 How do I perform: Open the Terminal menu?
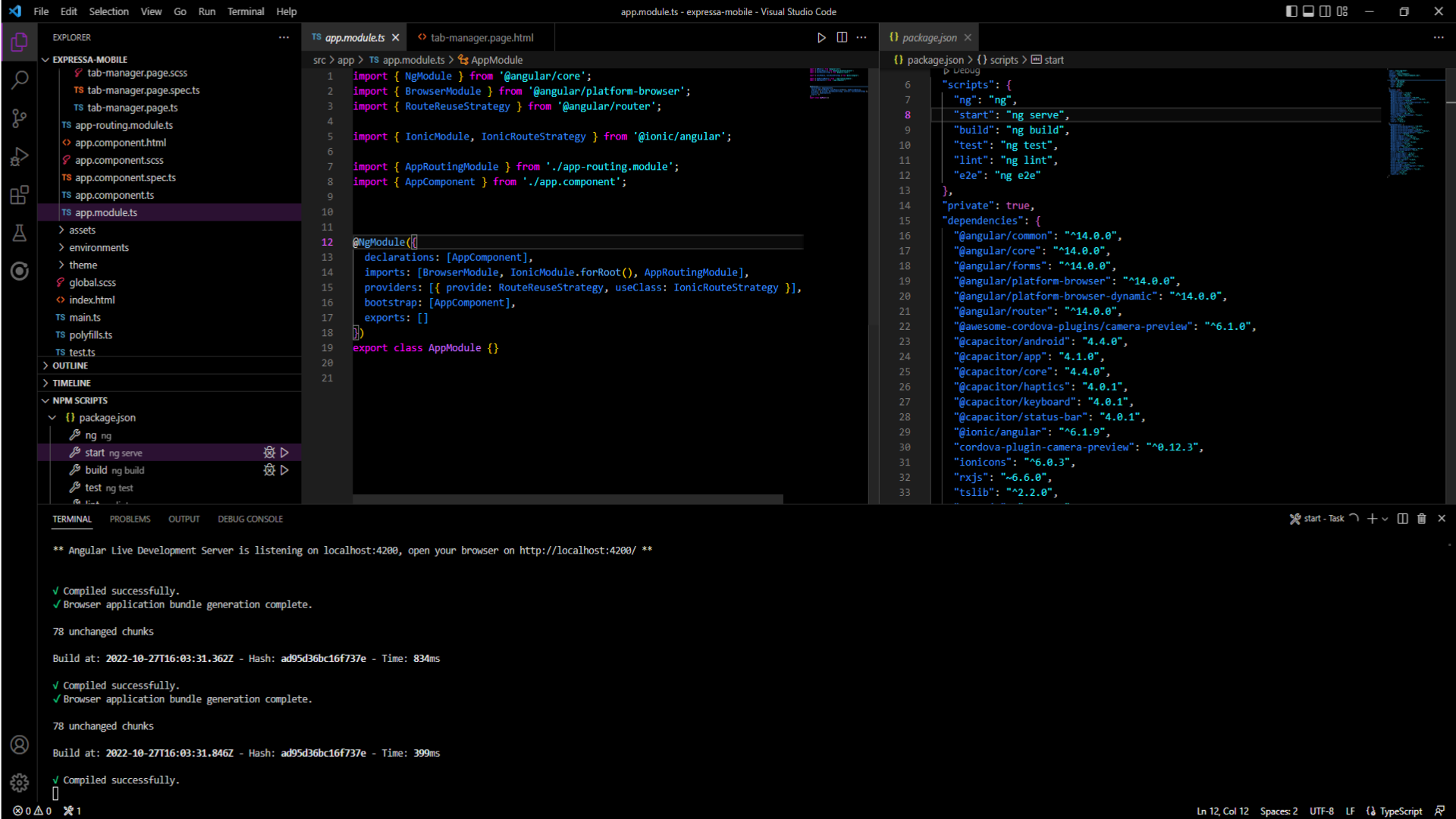coord(245,11)
